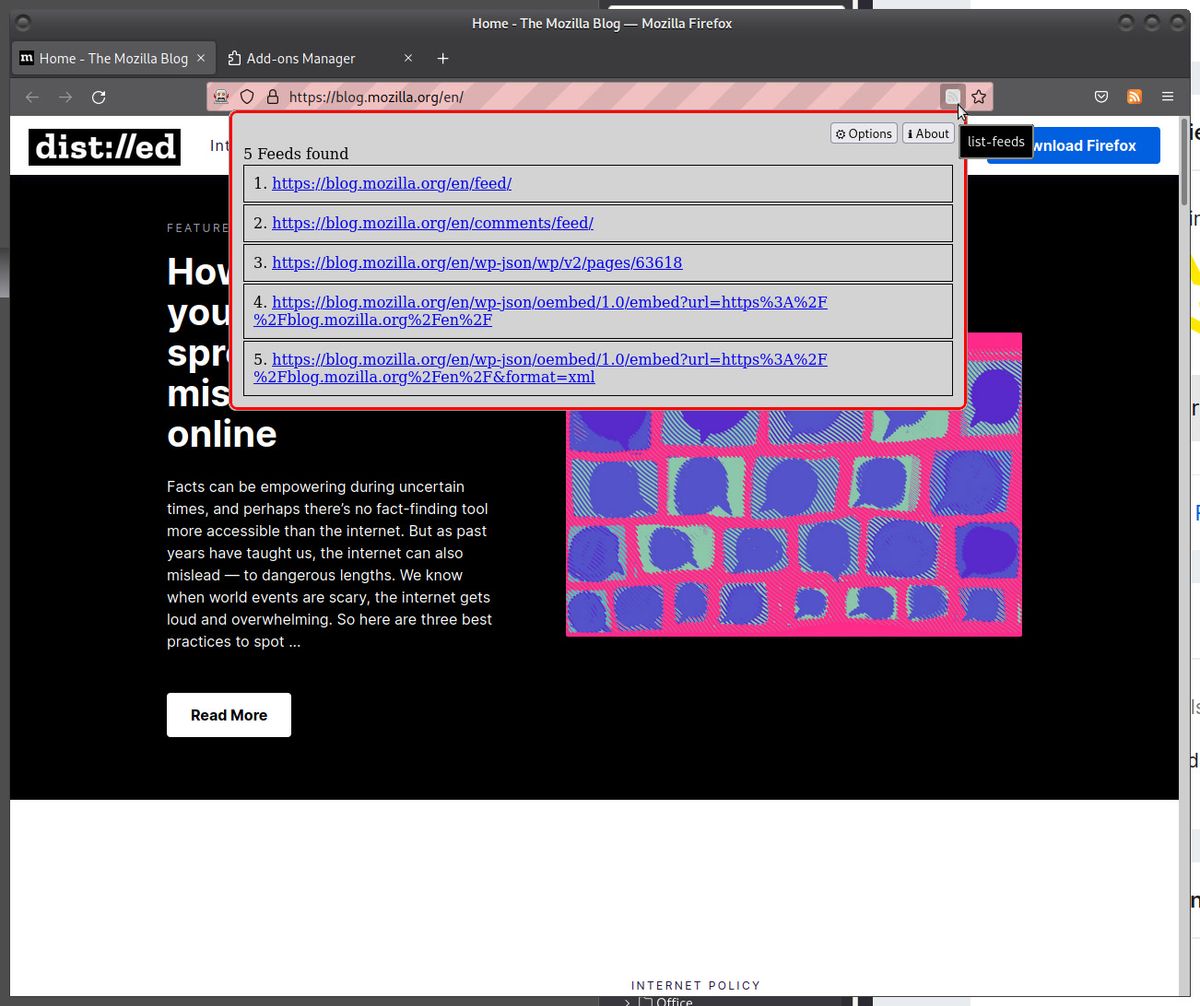Navigate back with the back arrow
Viewport: 1200px width, 1006px height.
tap(32, 96)
